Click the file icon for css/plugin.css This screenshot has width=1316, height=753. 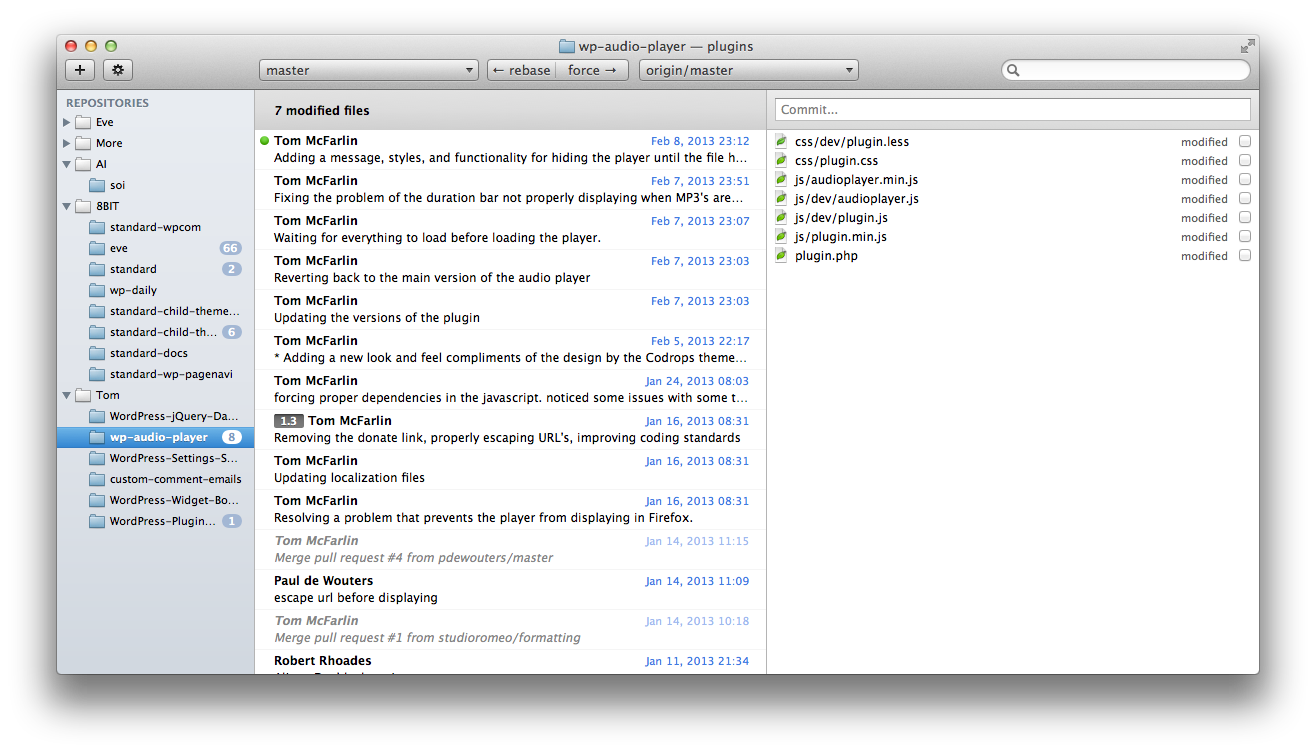pyautogui.click(x=782, y=161)
